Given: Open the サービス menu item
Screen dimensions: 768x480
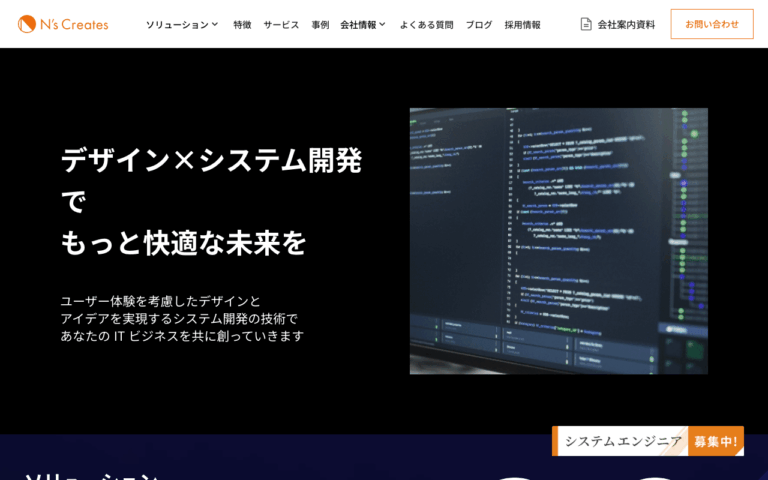Looking at the screenshot, I should click(281, 24).
